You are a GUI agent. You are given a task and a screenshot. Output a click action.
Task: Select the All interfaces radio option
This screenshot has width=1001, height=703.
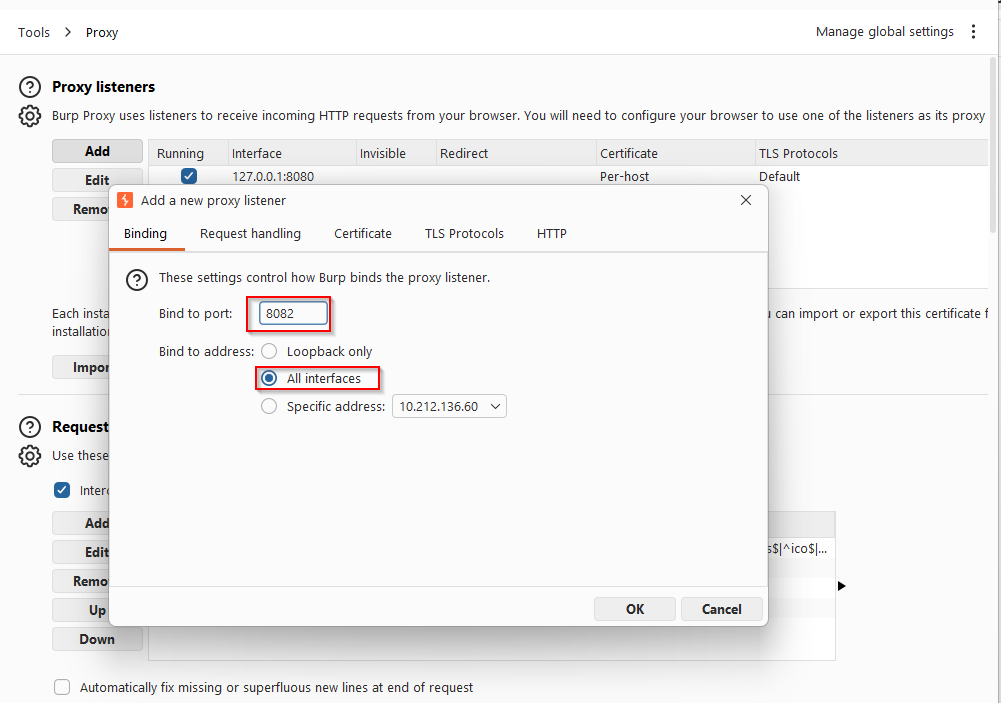pos(269,379)
